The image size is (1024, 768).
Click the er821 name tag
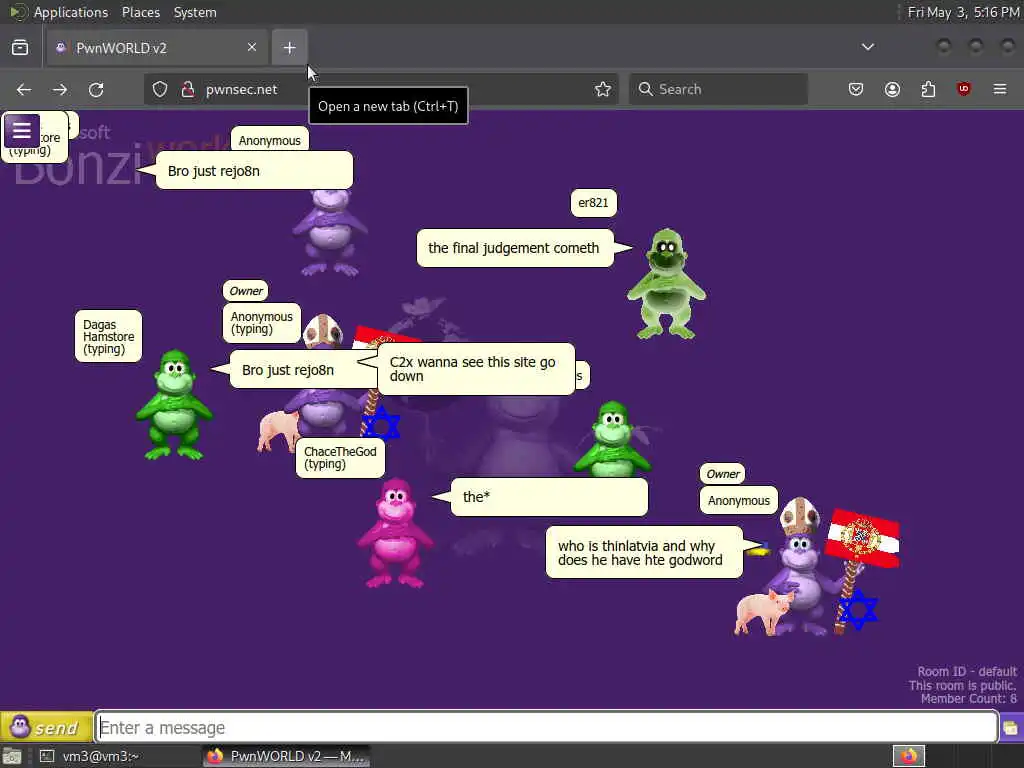tap(593, 203)
